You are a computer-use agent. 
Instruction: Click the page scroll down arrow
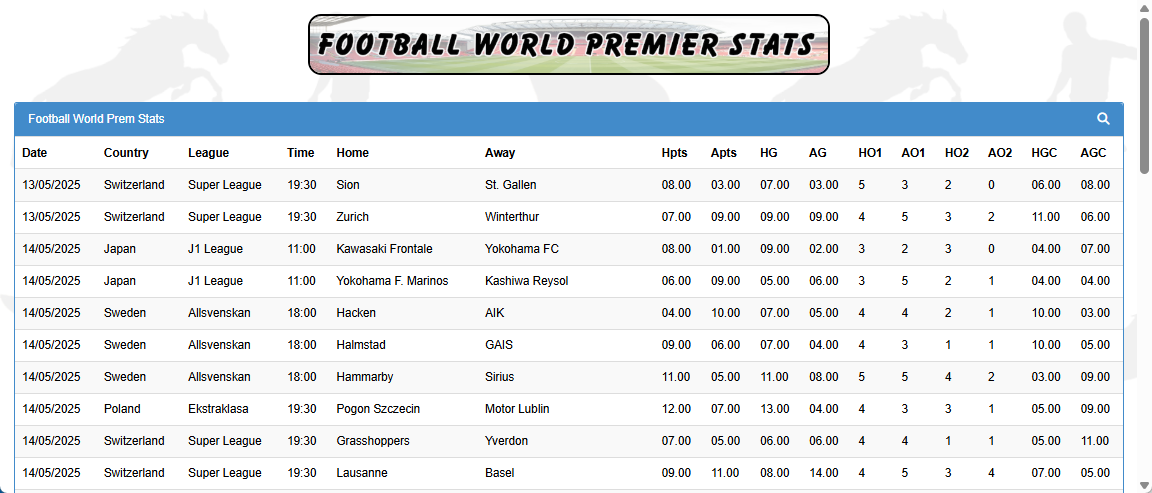click(1144, 486)
